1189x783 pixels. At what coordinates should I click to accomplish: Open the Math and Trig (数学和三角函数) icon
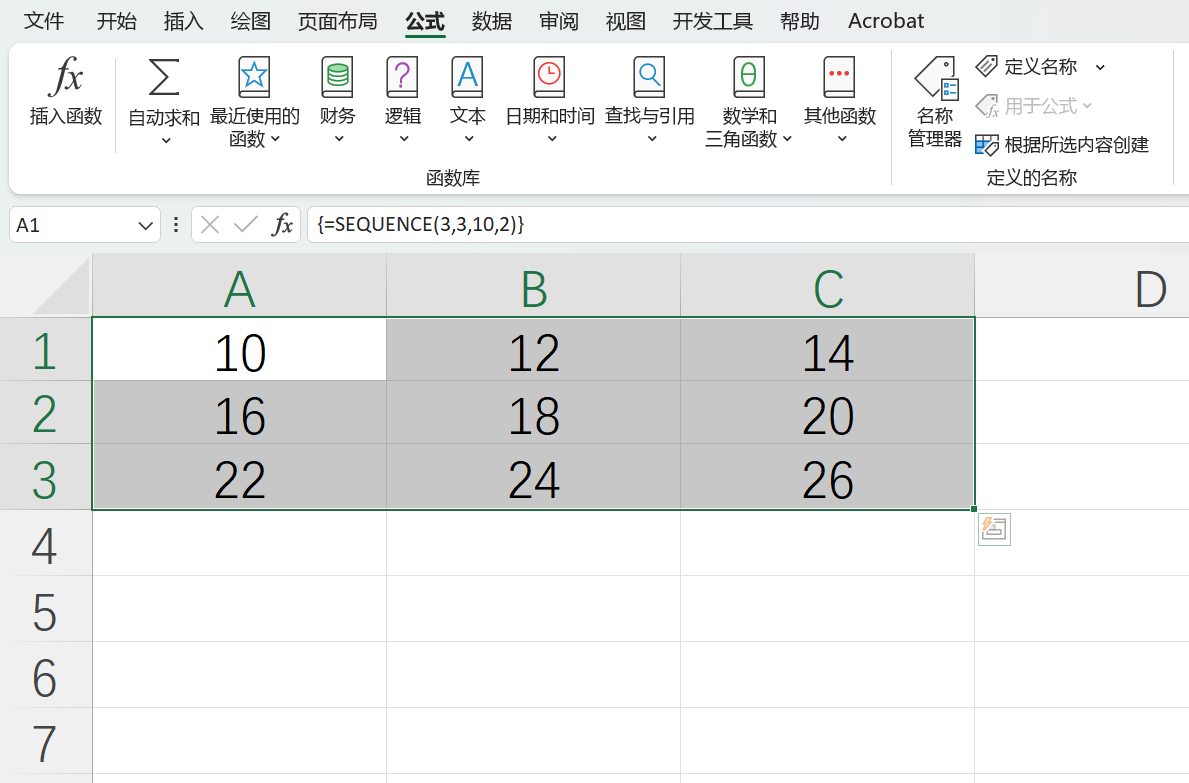[749, 77]
